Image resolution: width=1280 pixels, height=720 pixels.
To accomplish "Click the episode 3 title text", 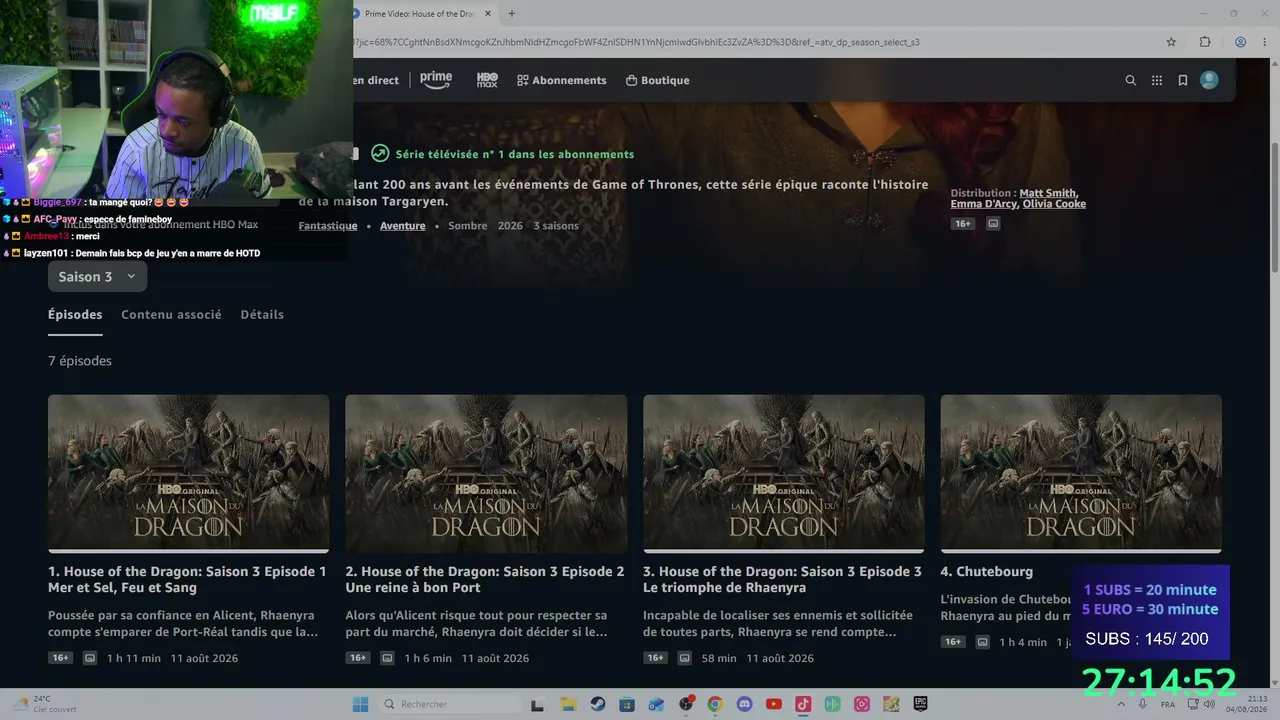I will click(x=783, y=579).
